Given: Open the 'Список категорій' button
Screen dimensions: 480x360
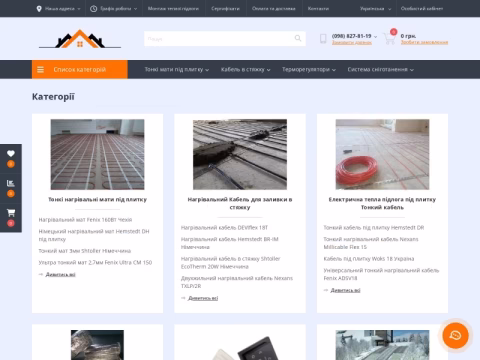Looking at the screenshot, I should coord(80,69).
